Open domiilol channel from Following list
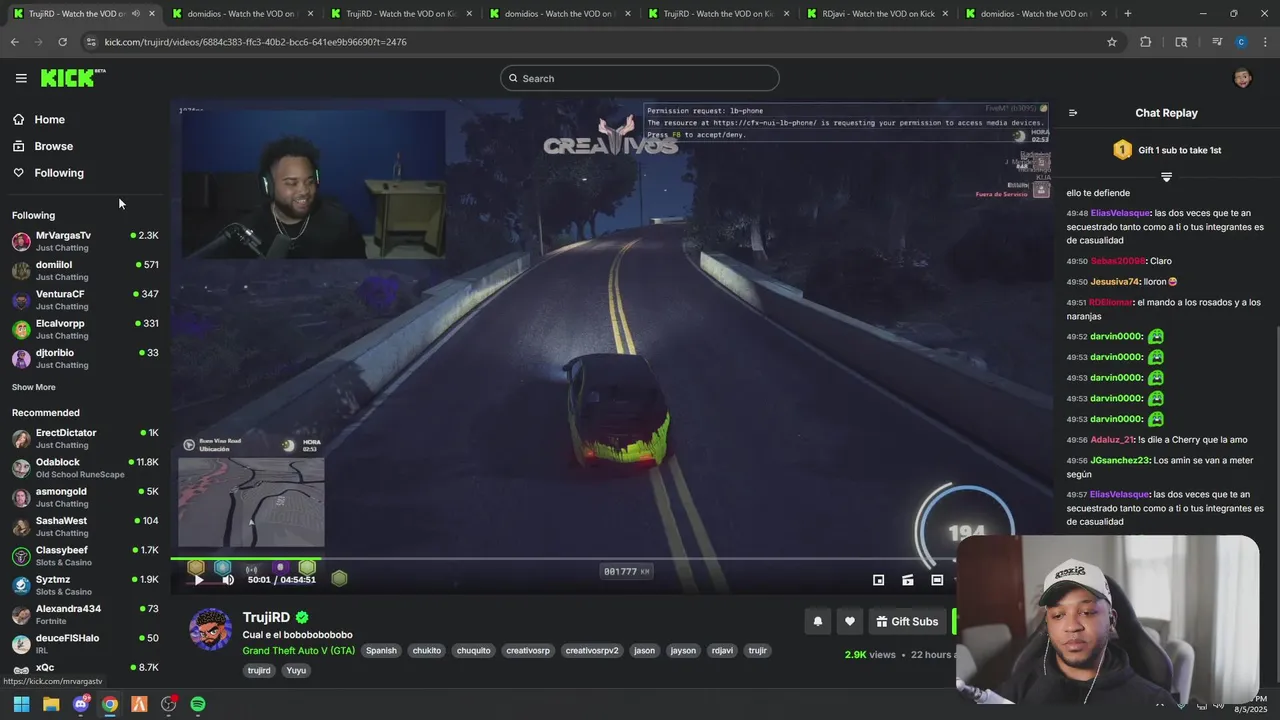 (85, 270)
